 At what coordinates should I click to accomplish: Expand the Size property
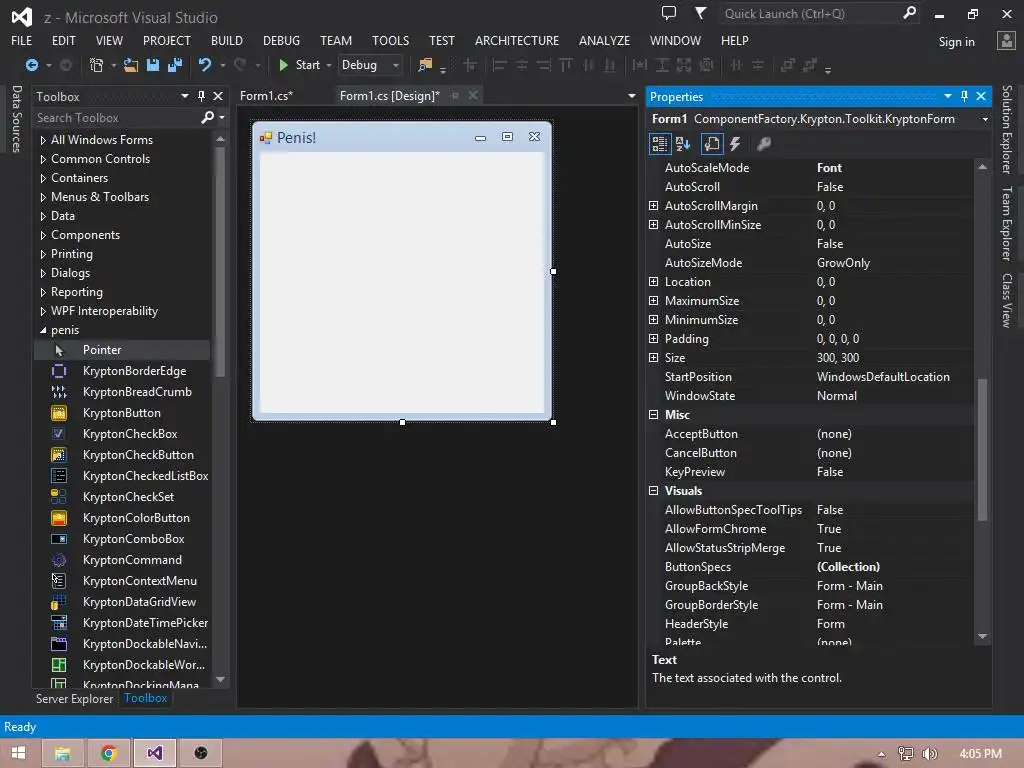coord(653,358)
